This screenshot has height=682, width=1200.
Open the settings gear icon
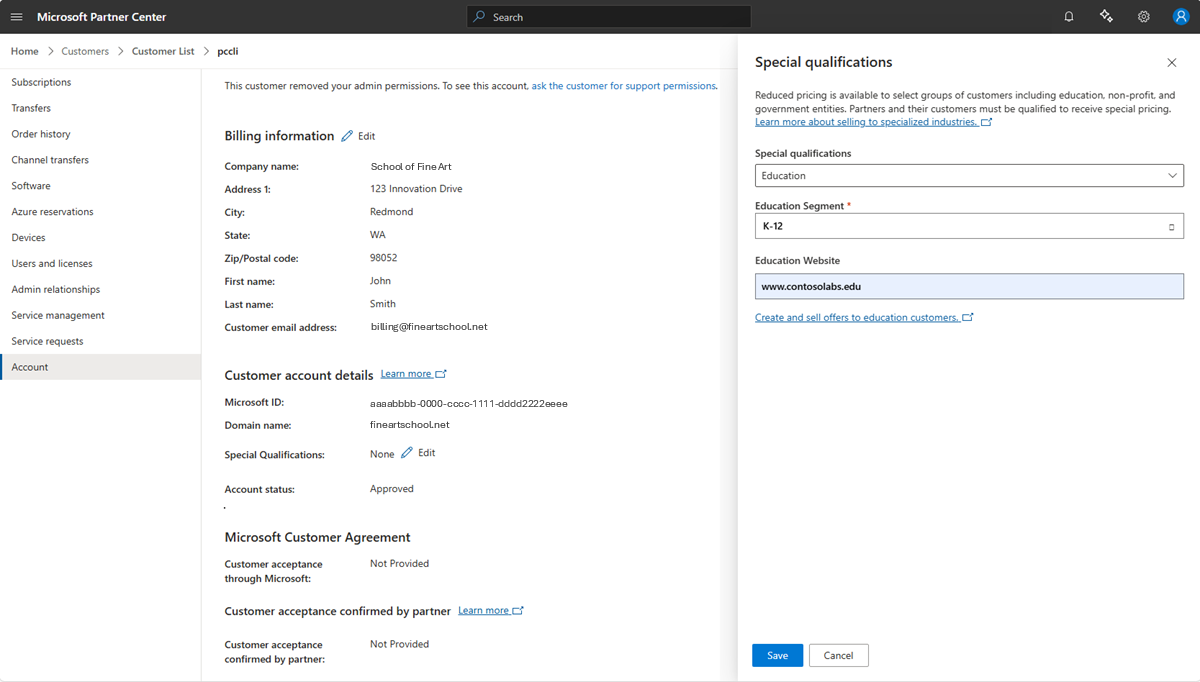pos(1144,17)
